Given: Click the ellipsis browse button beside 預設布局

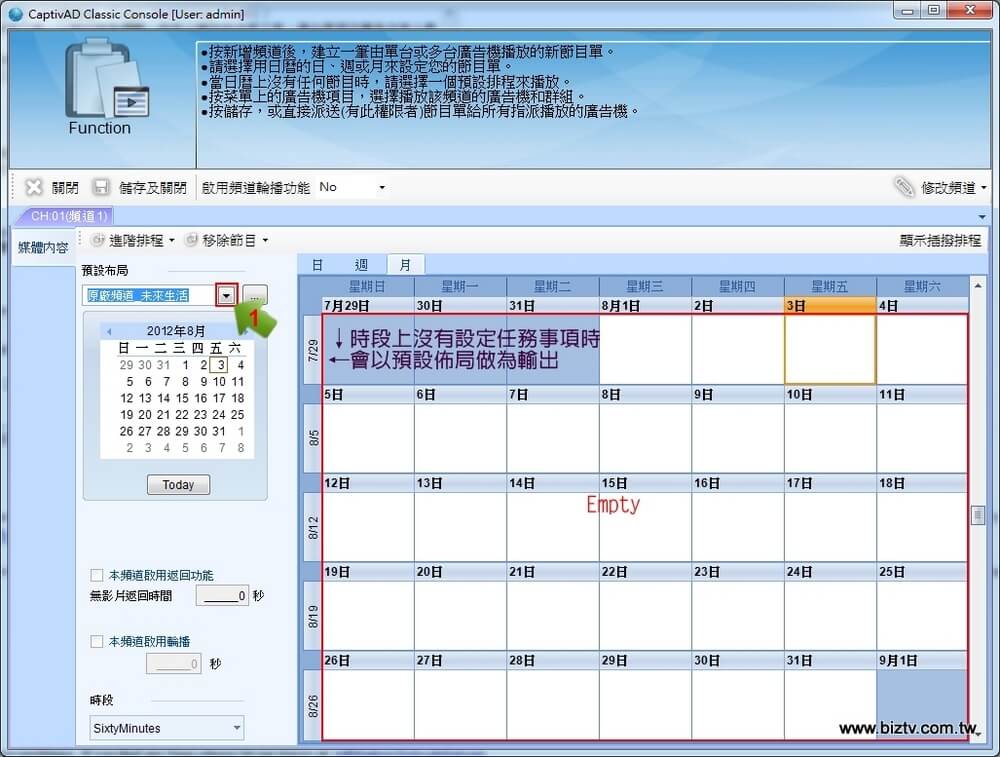Looking at the screenshot, I should click(x=255, y=296).
